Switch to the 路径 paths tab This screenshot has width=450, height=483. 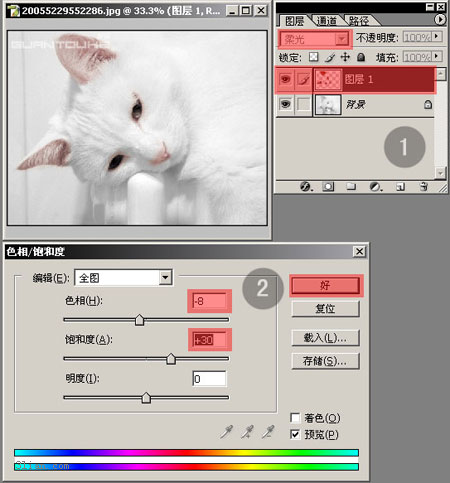coord(359,21)
